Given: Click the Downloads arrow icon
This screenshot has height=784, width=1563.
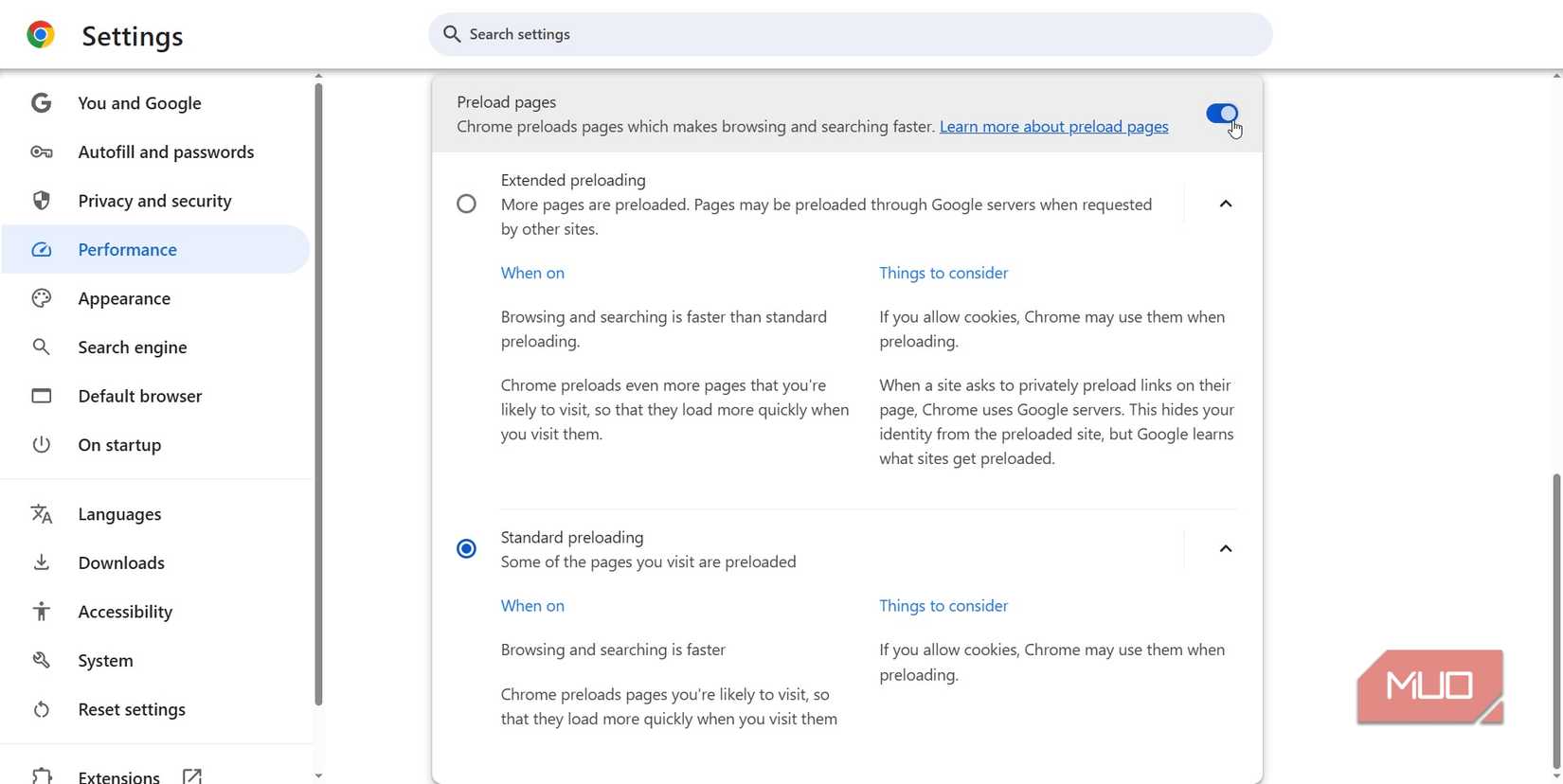Looking at the screenshot, I should tap(42, 562).
